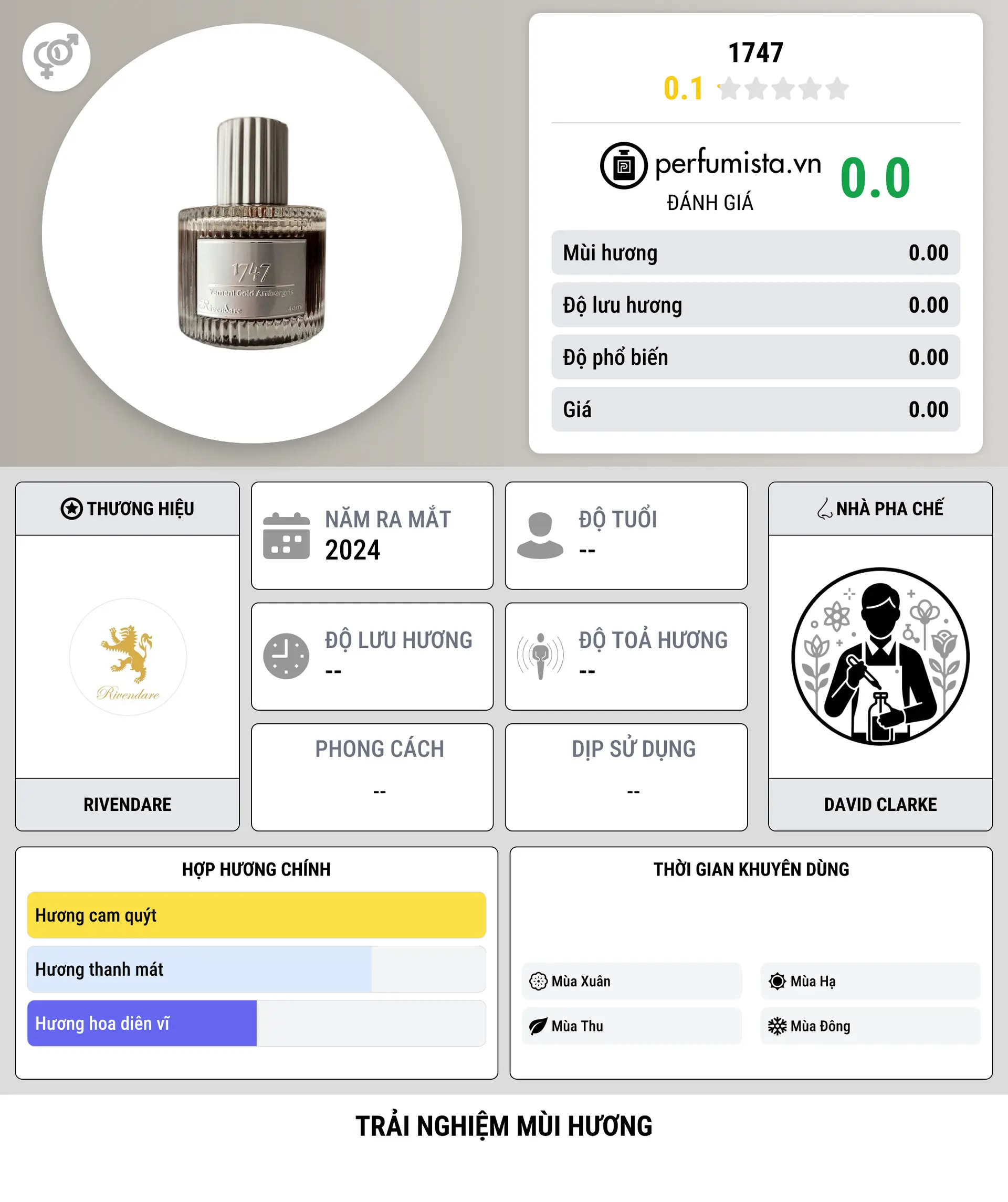This screenshot has height=1202, width=1008.
Task: Select the Hương hoa diên vĩ accord bar
Action: coord(256,1024)
